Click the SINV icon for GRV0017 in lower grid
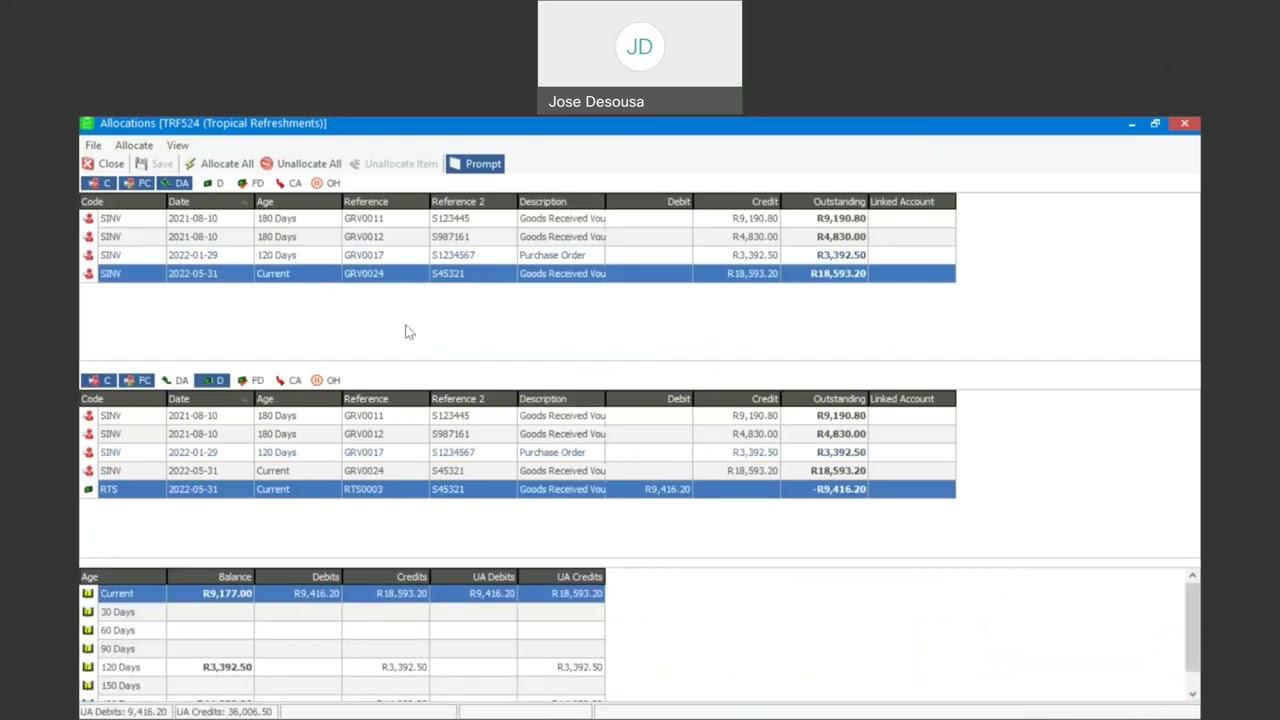 click(89, 452)
